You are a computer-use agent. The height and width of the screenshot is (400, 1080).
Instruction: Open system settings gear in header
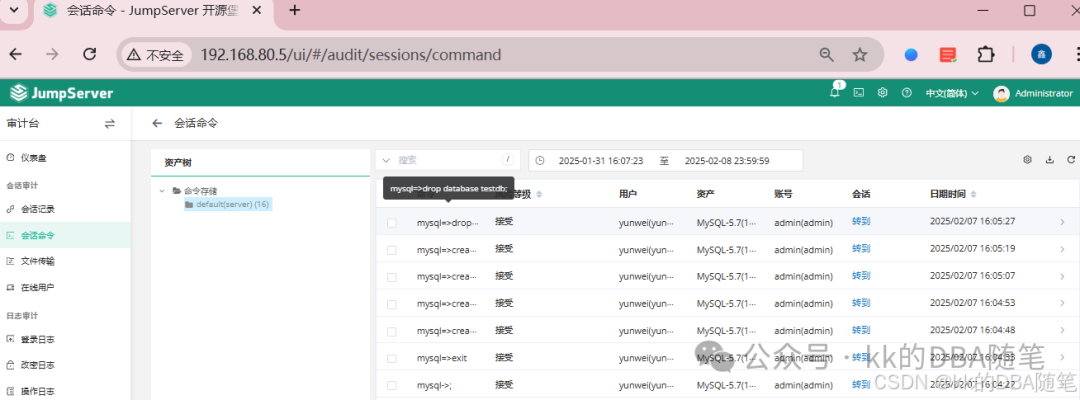(x=882, y=93)
